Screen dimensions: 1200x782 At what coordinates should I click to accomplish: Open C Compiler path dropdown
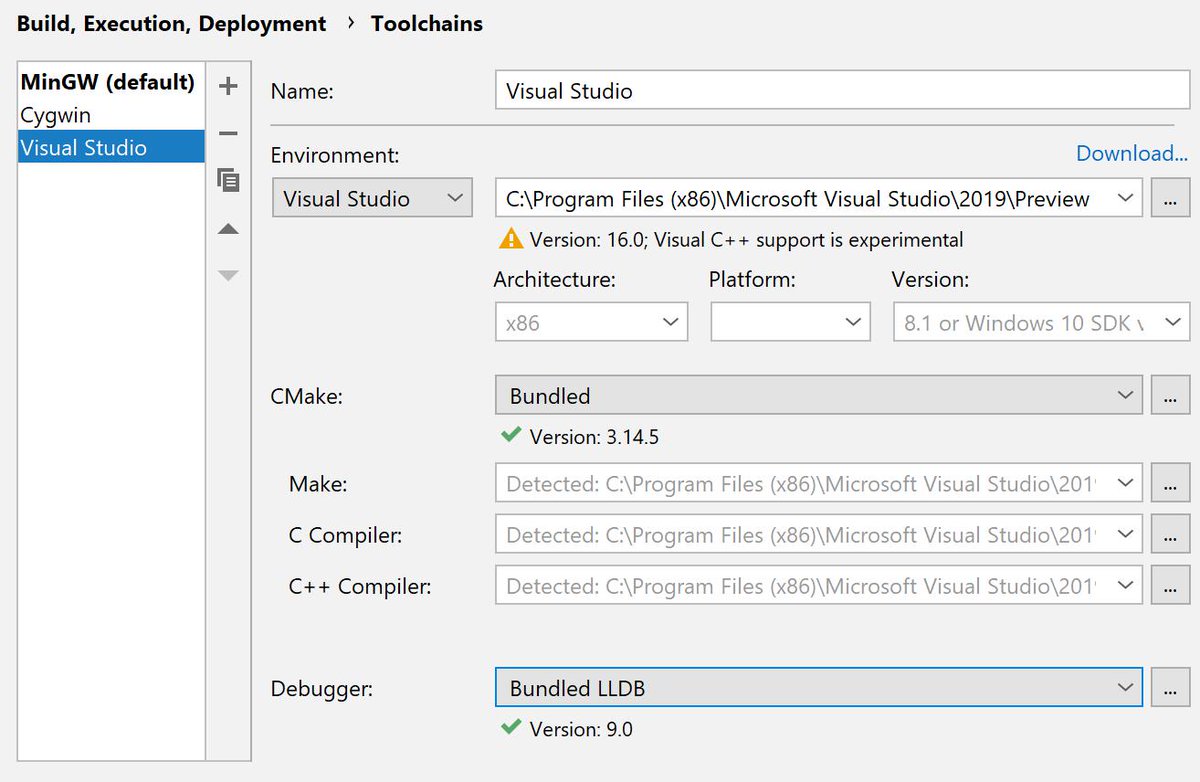point(818,535)
